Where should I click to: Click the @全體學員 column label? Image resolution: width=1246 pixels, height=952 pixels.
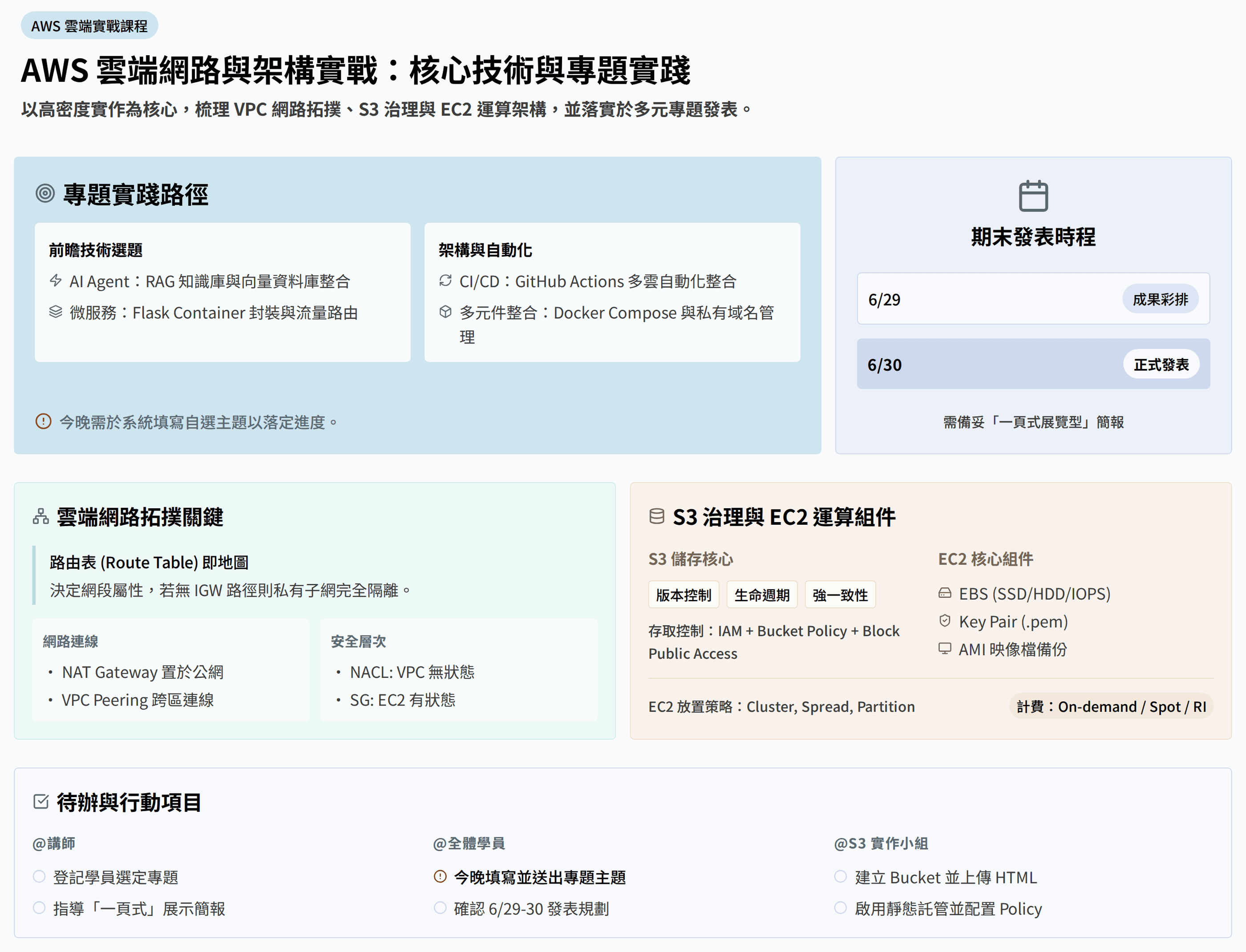pyautogui.click(x=469, y=843)
